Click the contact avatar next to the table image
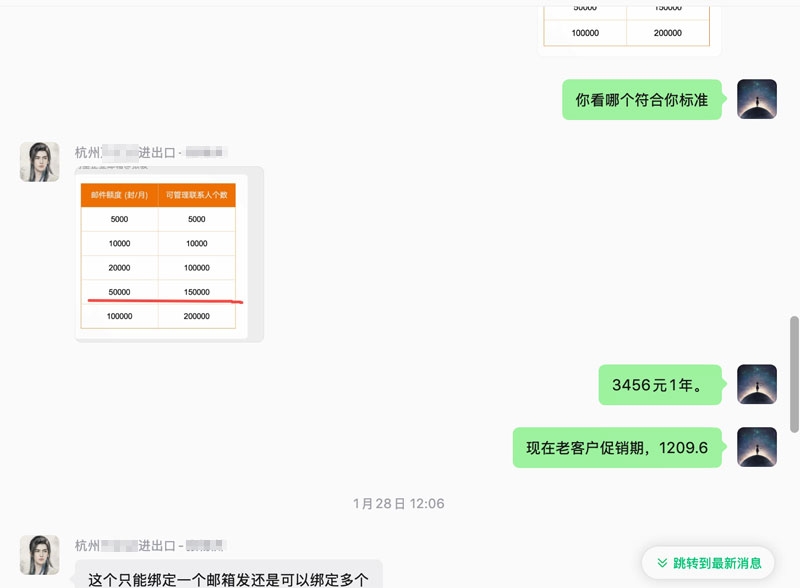Image resolution: width=800 pixels, height=588 pixels. pos(39,162)
